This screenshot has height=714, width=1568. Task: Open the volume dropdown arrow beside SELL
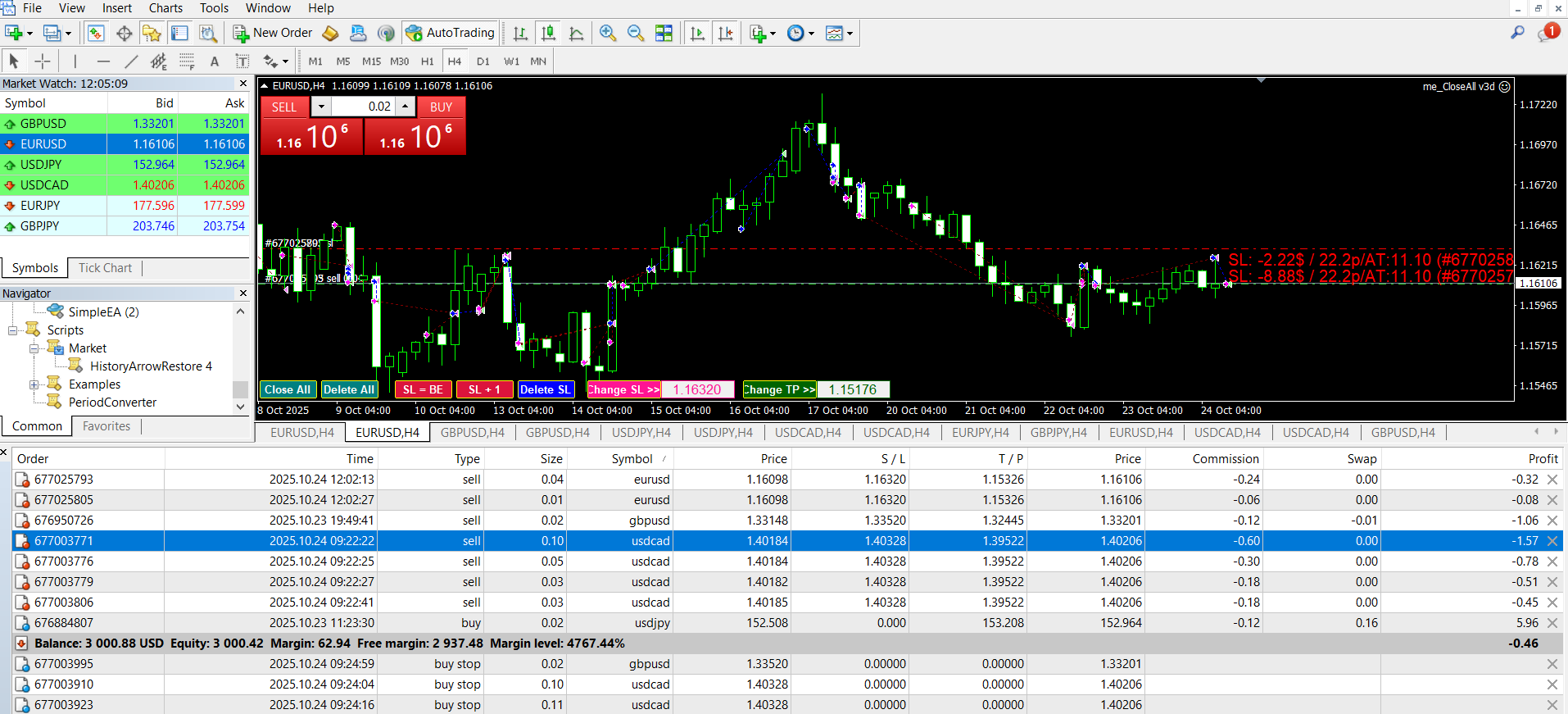click(321, 107)
